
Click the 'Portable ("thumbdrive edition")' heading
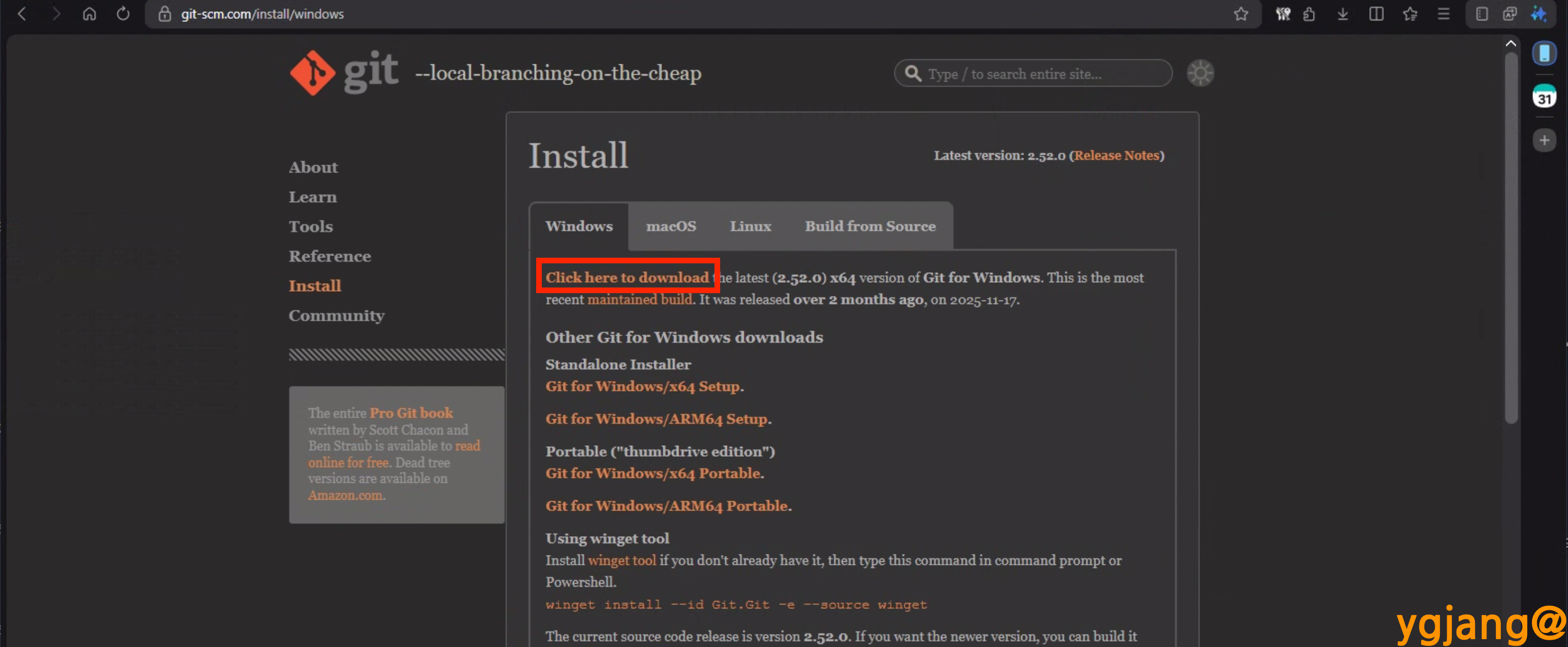[660, 451]
